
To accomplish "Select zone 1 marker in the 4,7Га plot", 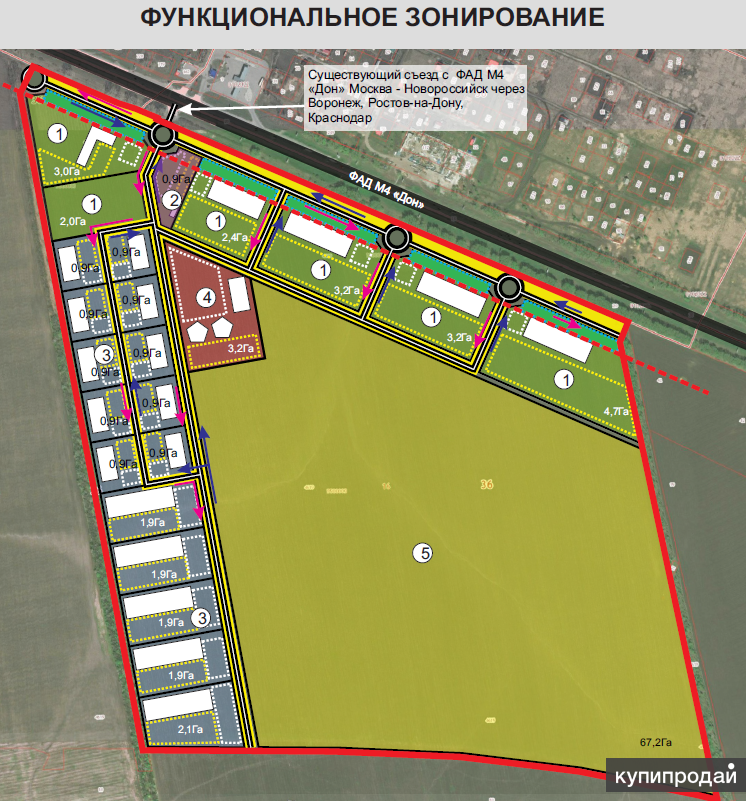I will coord(565,379).
